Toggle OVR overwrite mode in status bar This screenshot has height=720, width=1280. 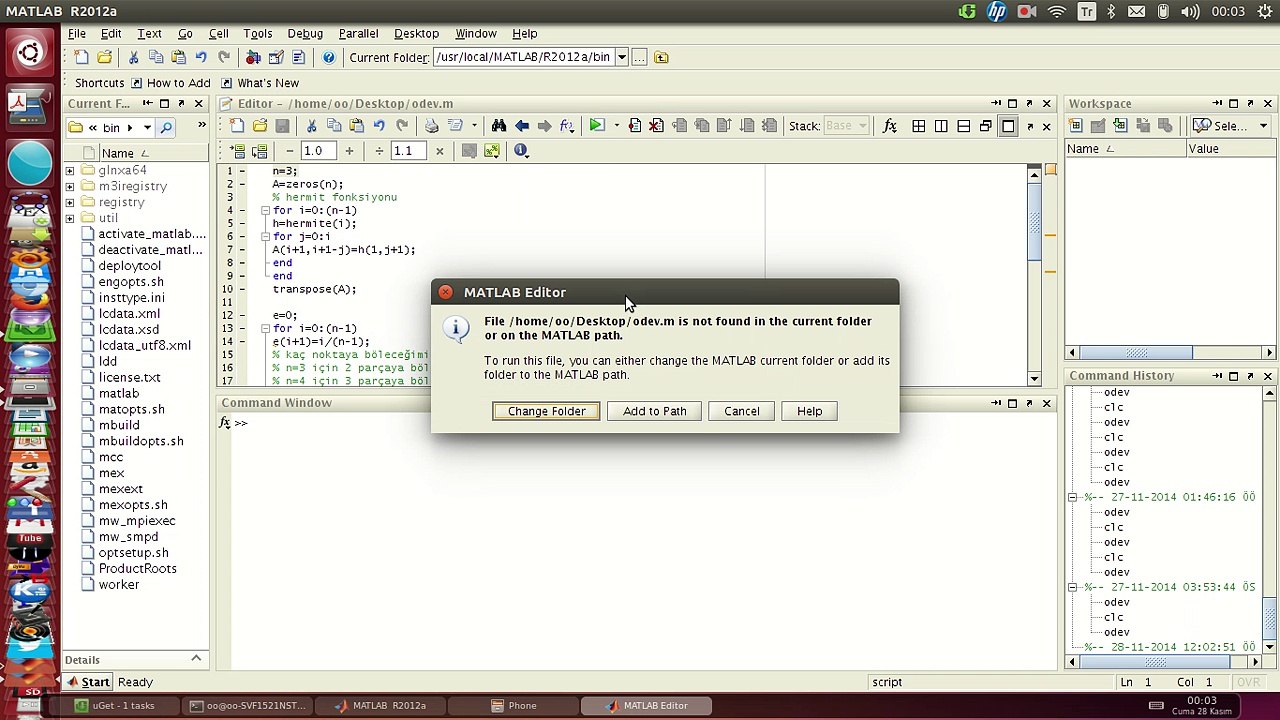(x=1248, y=682)
